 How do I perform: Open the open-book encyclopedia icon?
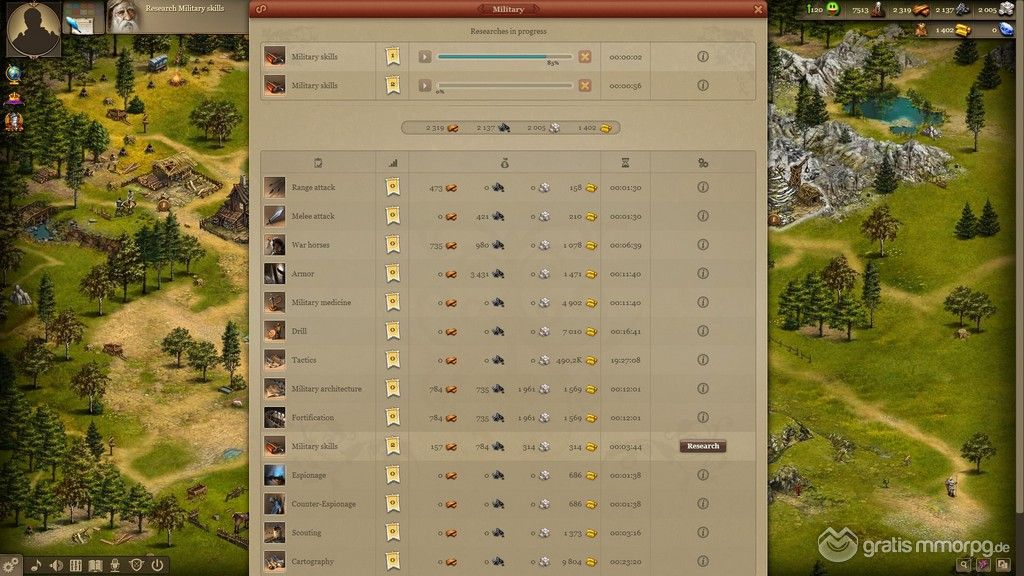(x=95, y=566)
